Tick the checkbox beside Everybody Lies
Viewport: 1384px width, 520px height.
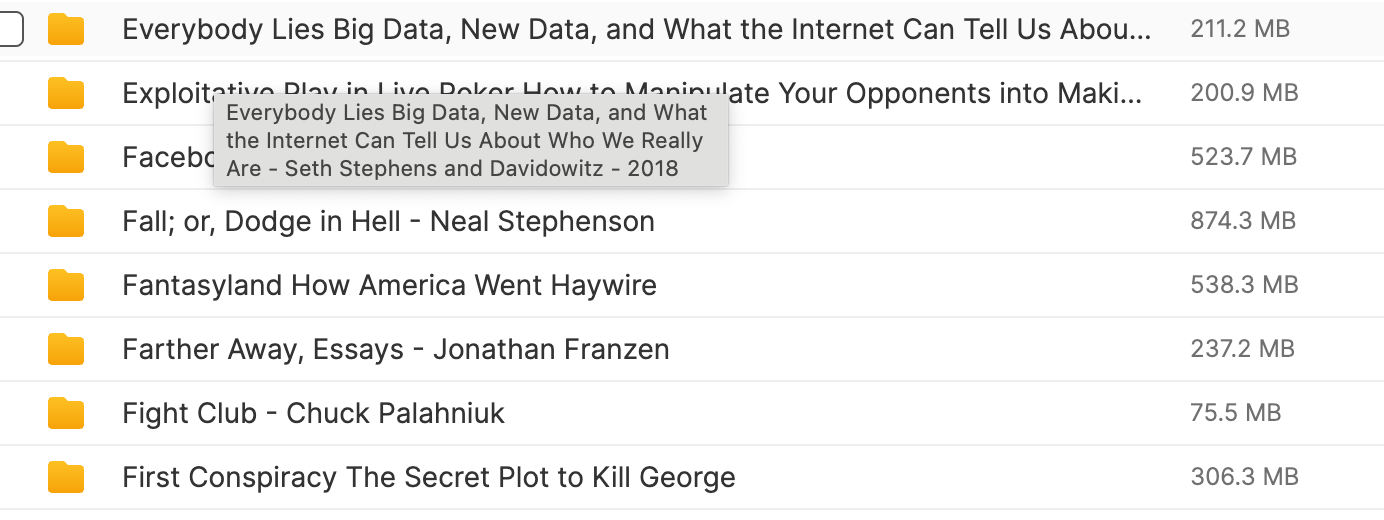tap(9, 30)
